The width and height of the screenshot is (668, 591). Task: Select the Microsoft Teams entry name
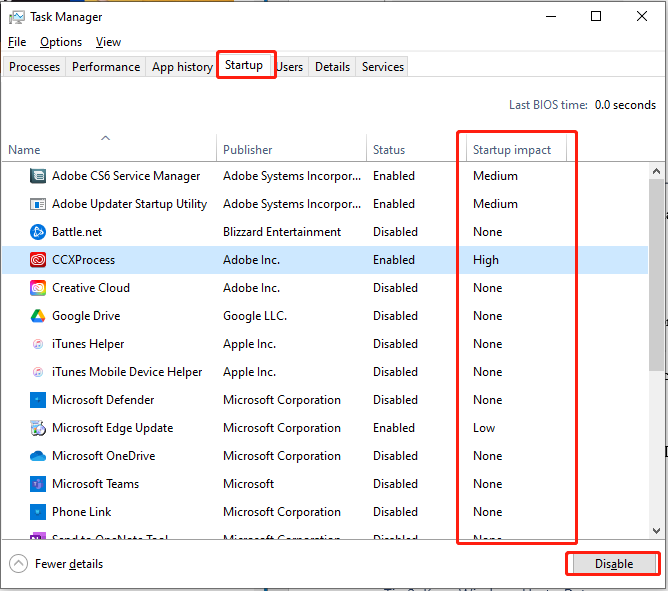(x=95, y=484)
